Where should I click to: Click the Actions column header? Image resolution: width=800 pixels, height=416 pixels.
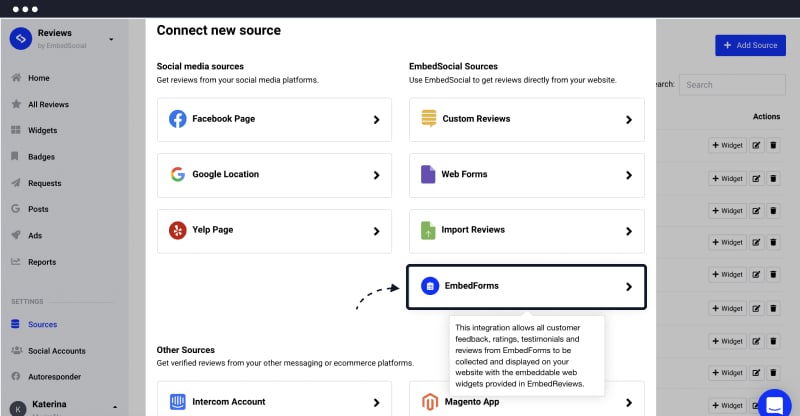click(x=766, y=117)
